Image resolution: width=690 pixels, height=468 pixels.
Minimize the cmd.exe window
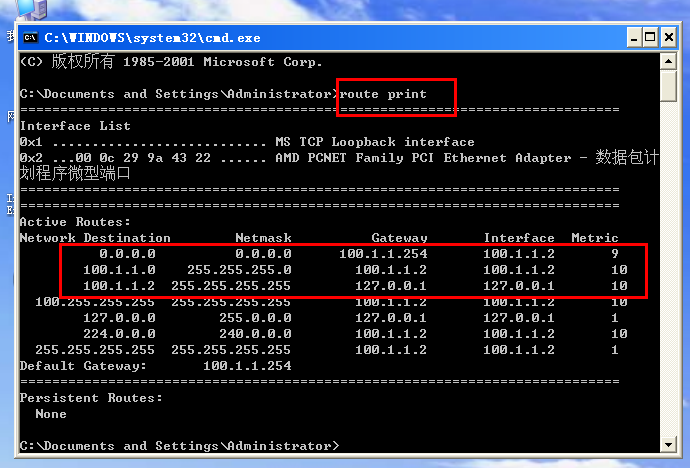coord(634,38)
